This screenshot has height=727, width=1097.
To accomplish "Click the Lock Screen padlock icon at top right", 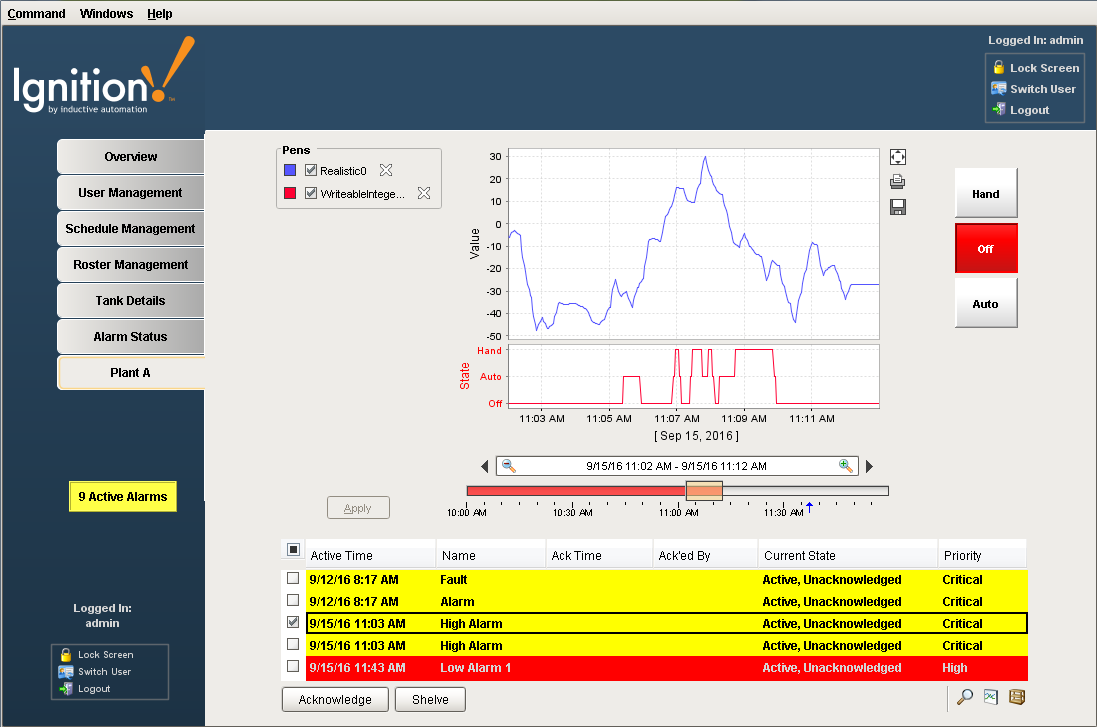I will pyautogui.click(x=998, y=68).
